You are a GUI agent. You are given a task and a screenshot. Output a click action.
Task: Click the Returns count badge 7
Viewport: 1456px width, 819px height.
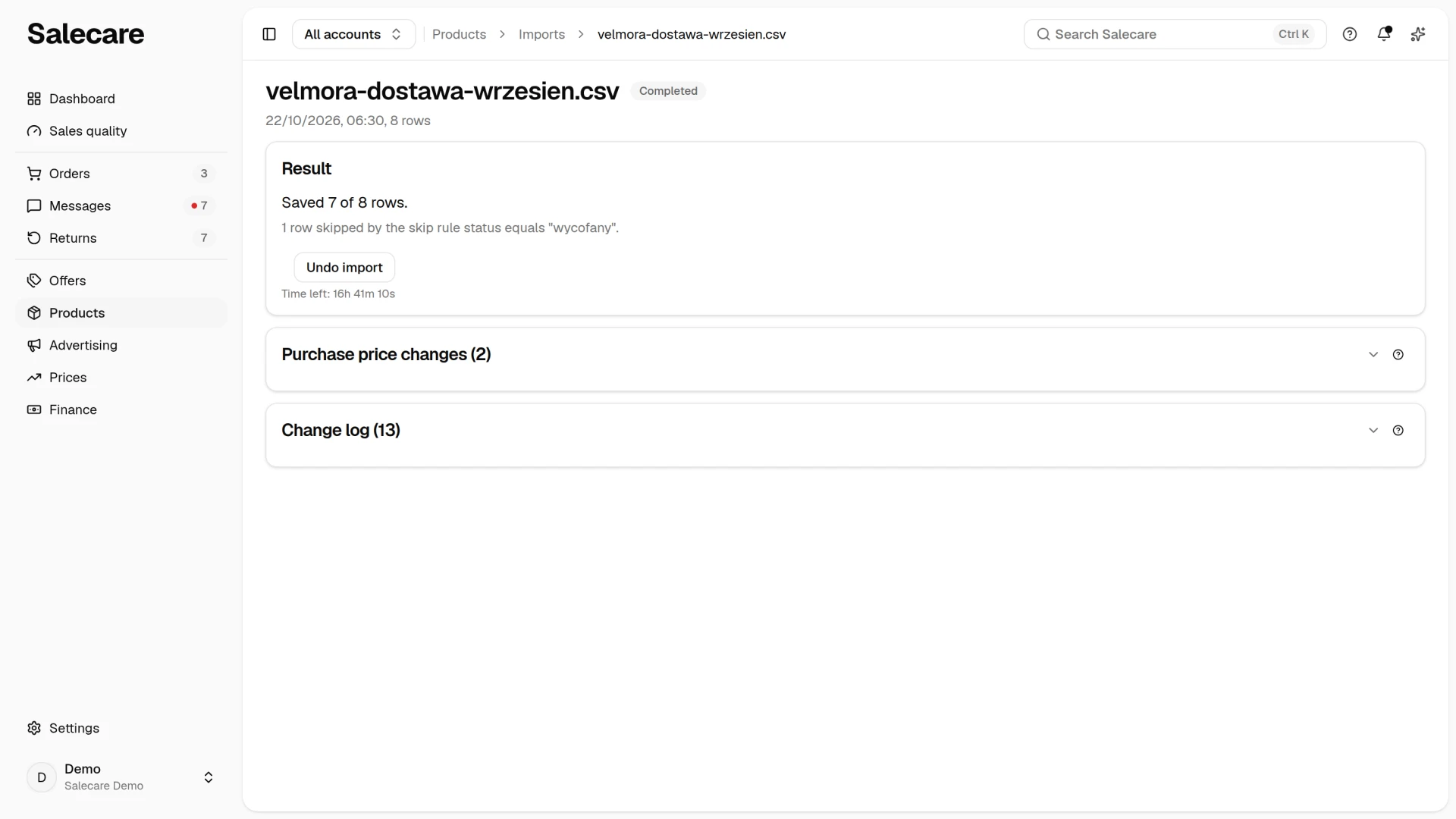point(204,238)
